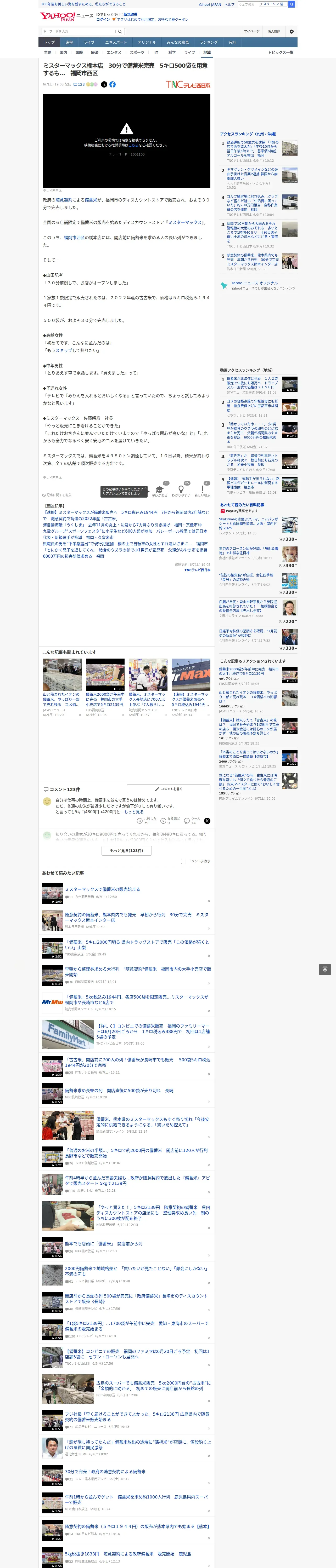Click なるほど reaction on first comment
This screenshot has height=1568, width=336.
164,821
